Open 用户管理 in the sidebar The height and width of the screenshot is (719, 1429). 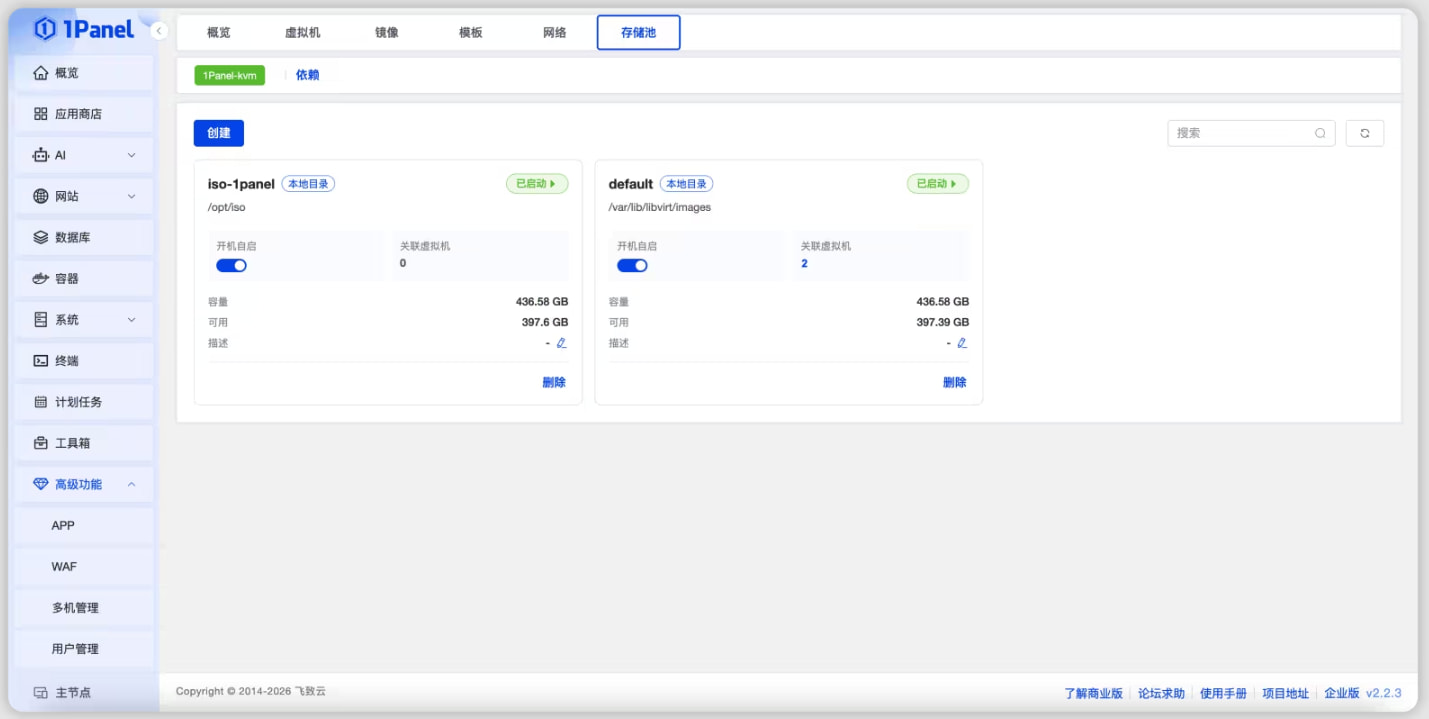(82, 649)
